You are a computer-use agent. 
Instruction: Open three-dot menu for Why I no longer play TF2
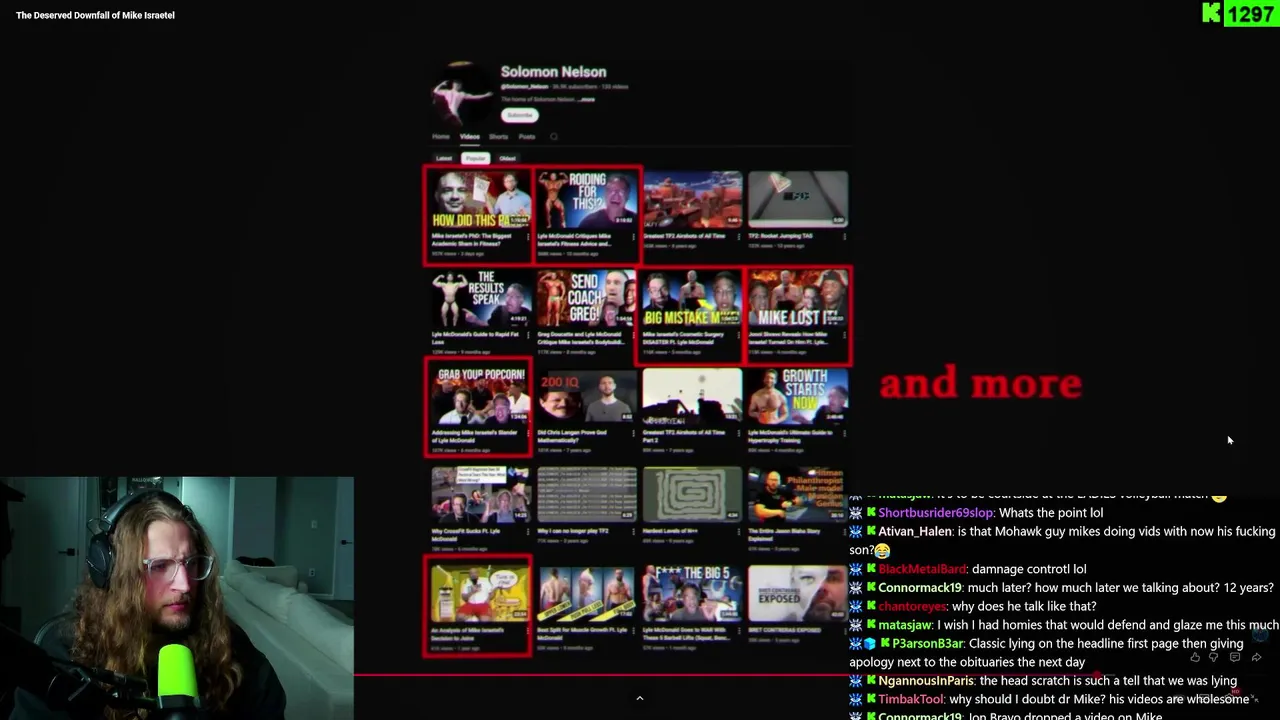[632, 532]
